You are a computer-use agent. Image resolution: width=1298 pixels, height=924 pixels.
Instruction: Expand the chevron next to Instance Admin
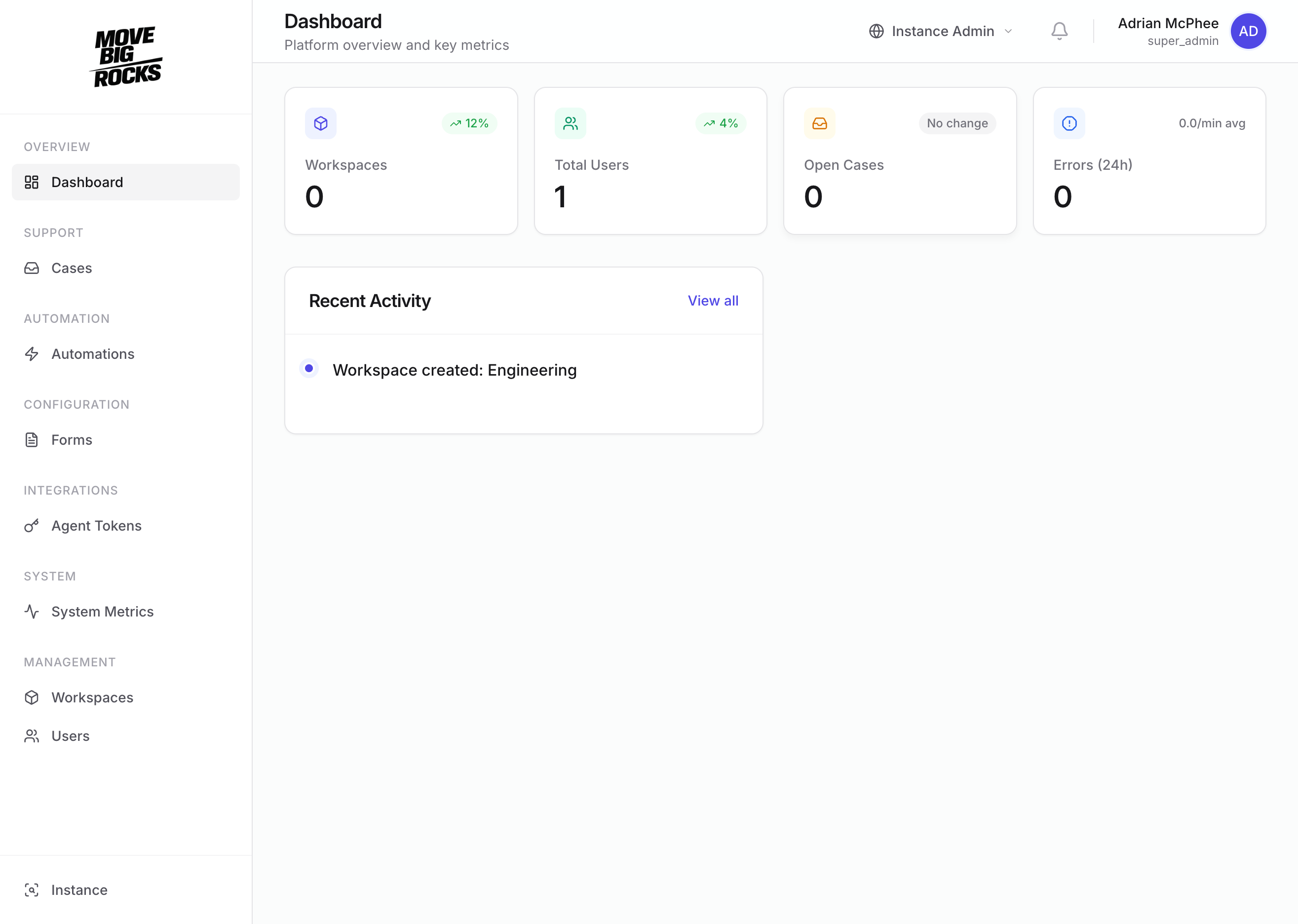[1008, 31]
